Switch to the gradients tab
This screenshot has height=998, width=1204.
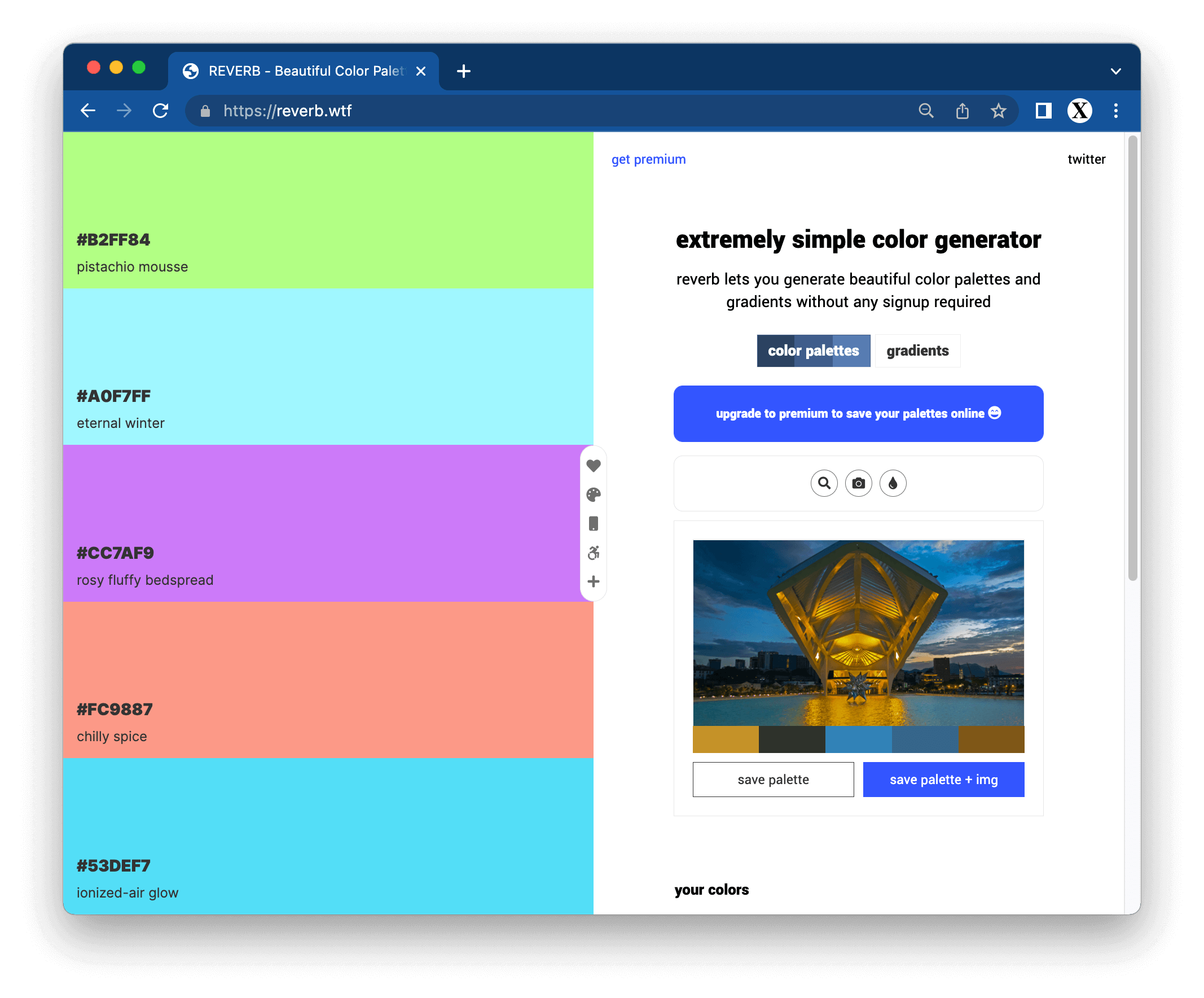[x=917, y=350]
